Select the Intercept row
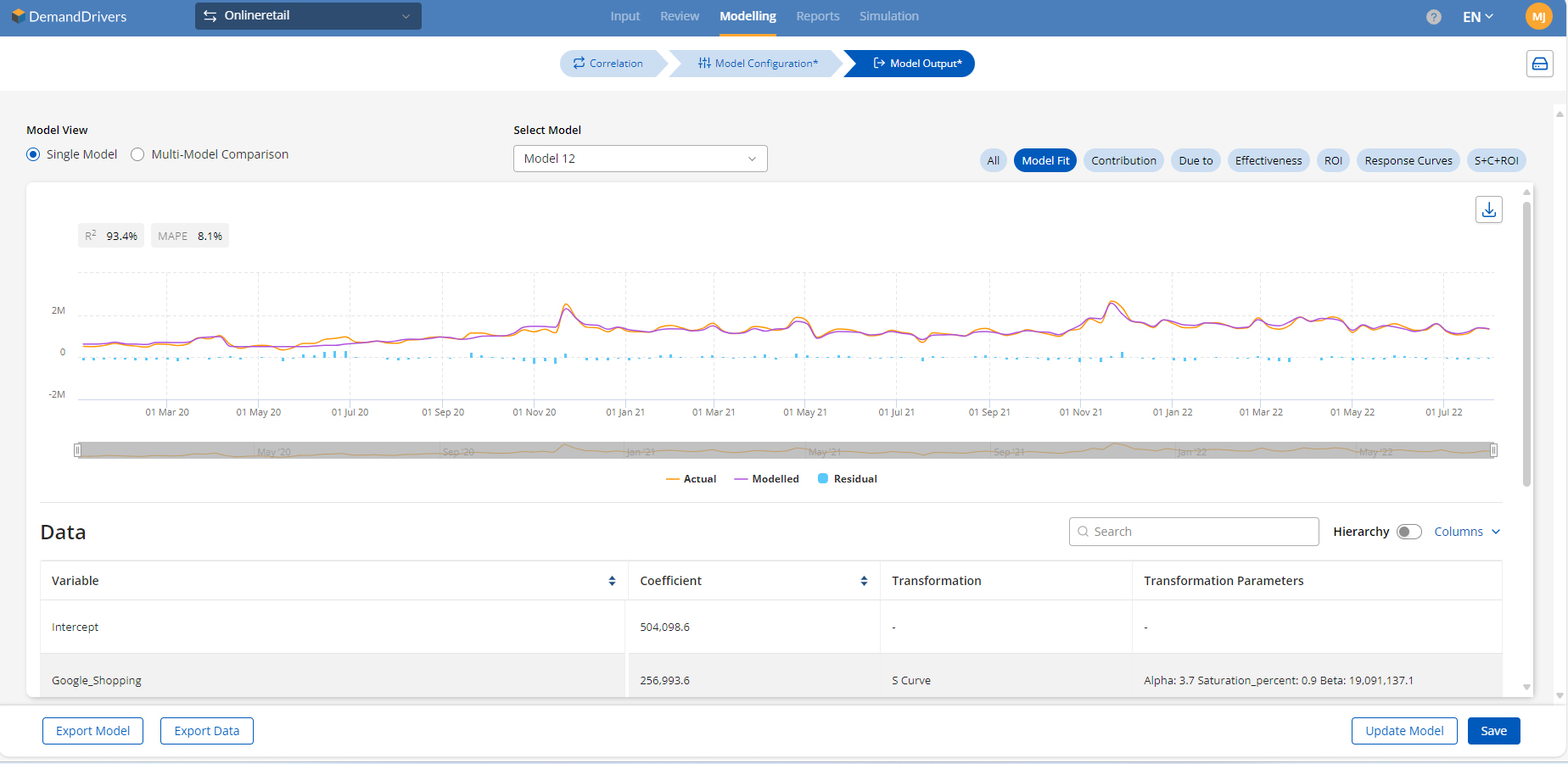Viewport: 1568px width, 764px height. click(771, 627)
